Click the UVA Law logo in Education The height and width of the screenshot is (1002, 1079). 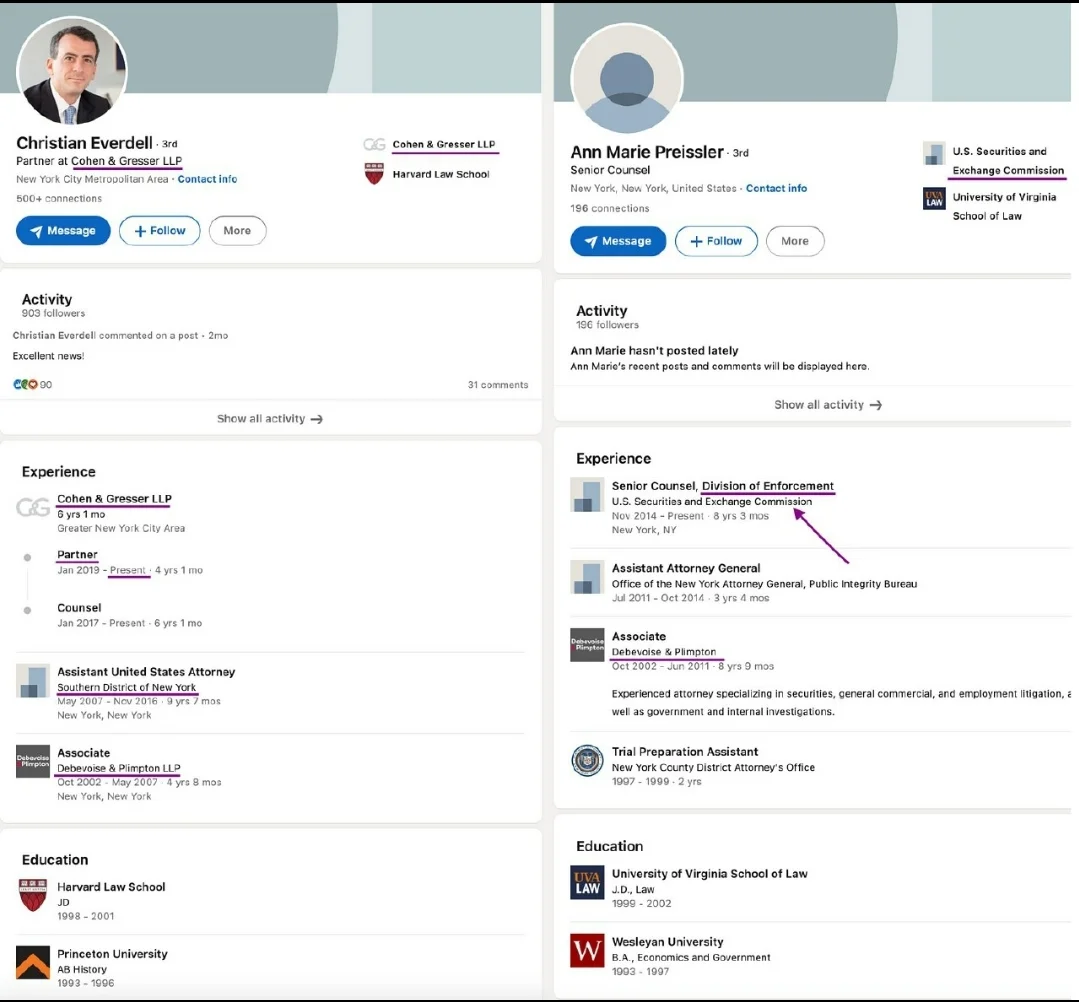tap(587, 882)
